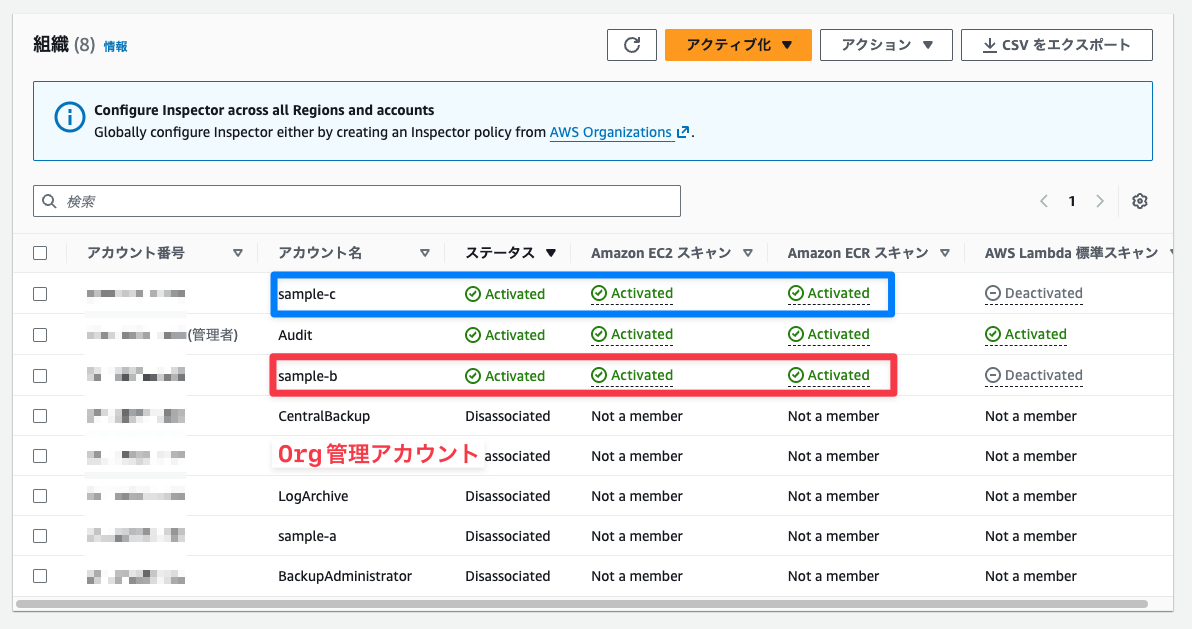Viewport: 1192px width, 629px height.
Task: Click the info circle icon in banner
Action: (69, 118)
